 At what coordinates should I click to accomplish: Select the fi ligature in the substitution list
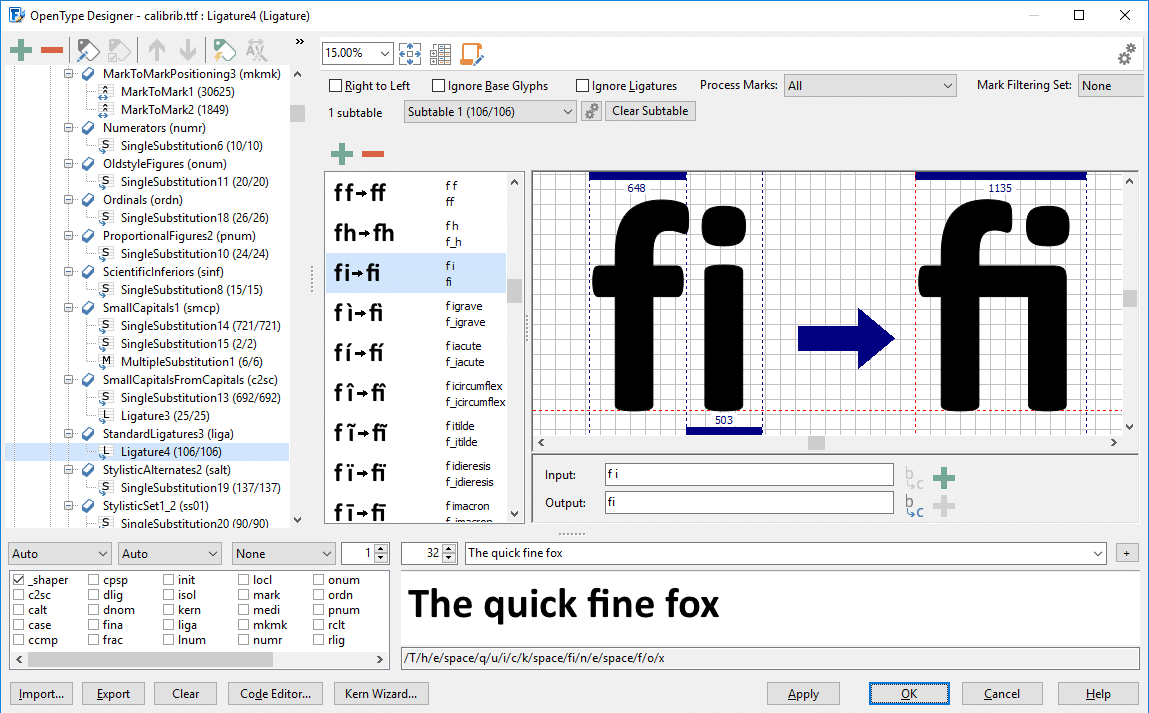(415, 271)
